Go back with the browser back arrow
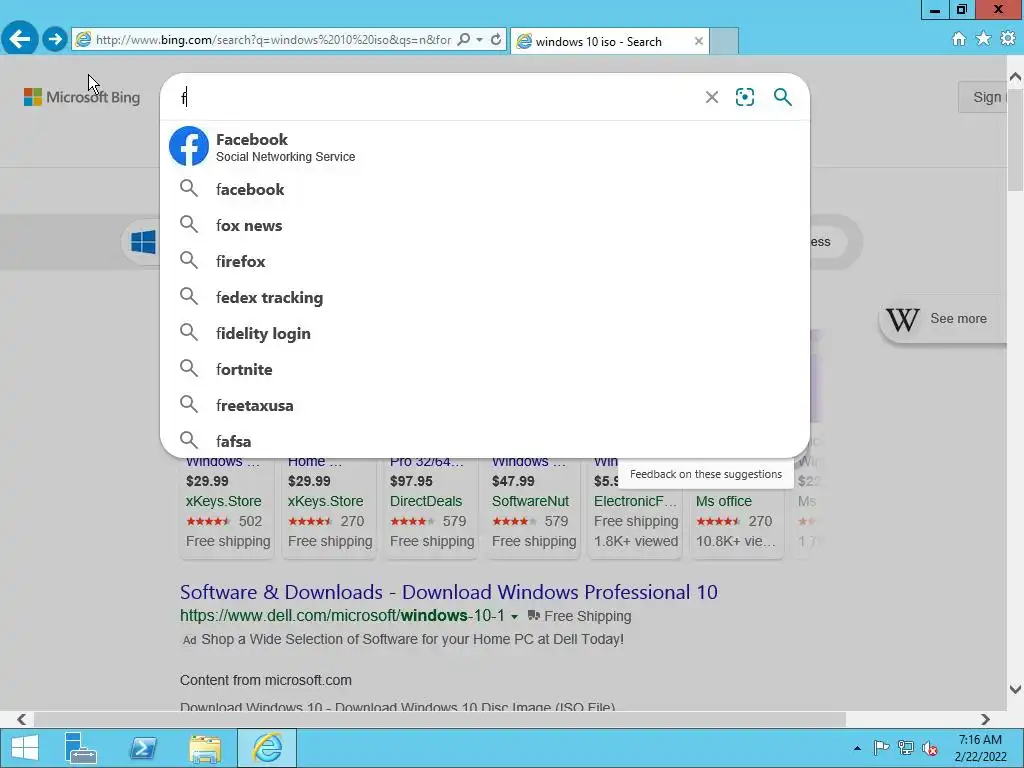The image size is (1024, 768). [x=20, y=39]
